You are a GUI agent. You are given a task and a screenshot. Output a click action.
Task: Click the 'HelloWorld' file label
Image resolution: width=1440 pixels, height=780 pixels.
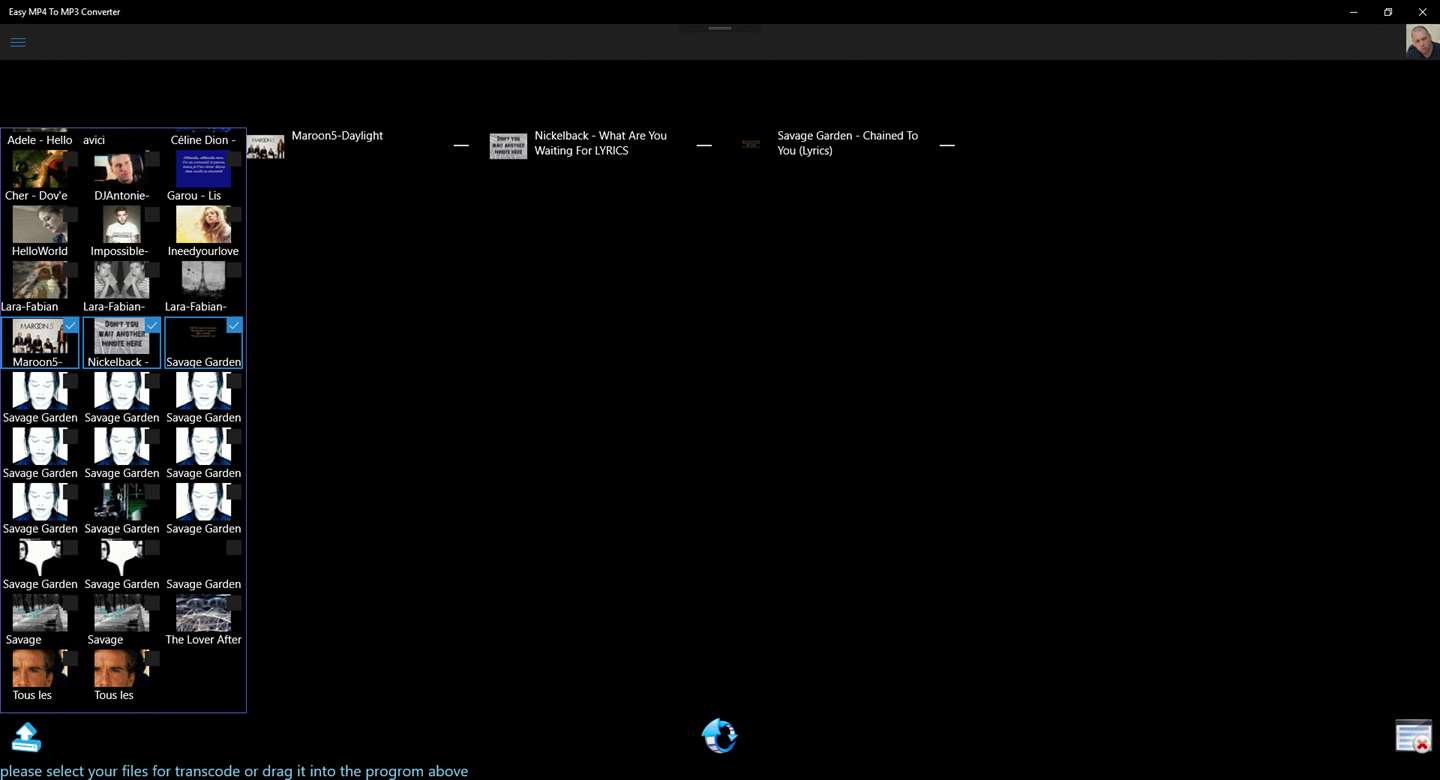[40, 251]
